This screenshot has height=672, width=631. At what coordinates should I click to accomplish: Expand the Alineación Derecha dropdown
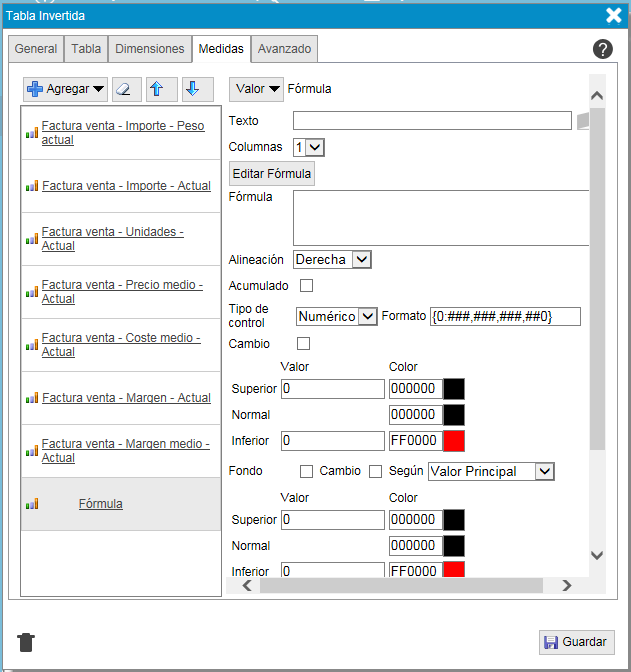[x=332, y=260]
